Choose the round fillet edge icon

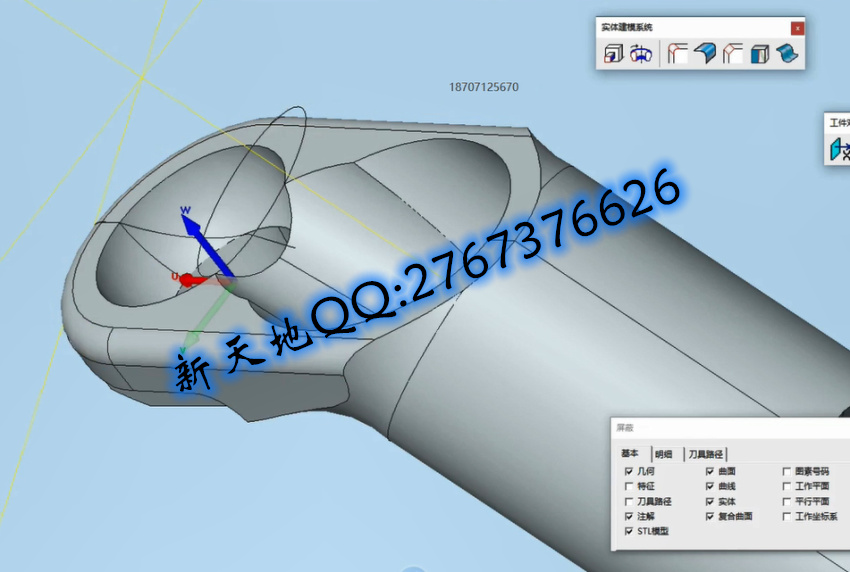click(678, 54)
